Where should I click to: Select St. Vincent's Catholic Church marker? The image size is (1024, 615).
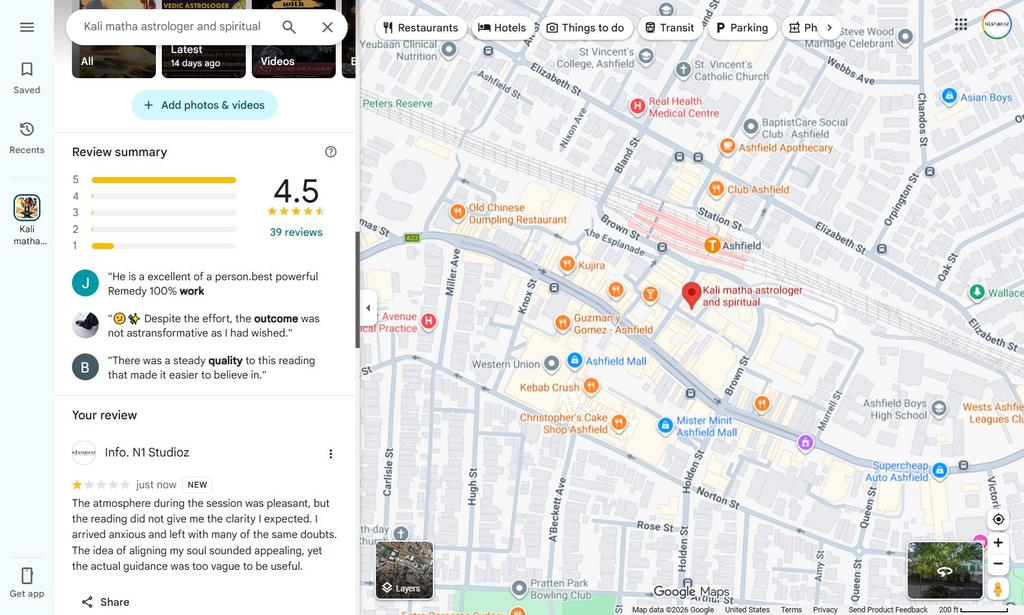(682, 69)
